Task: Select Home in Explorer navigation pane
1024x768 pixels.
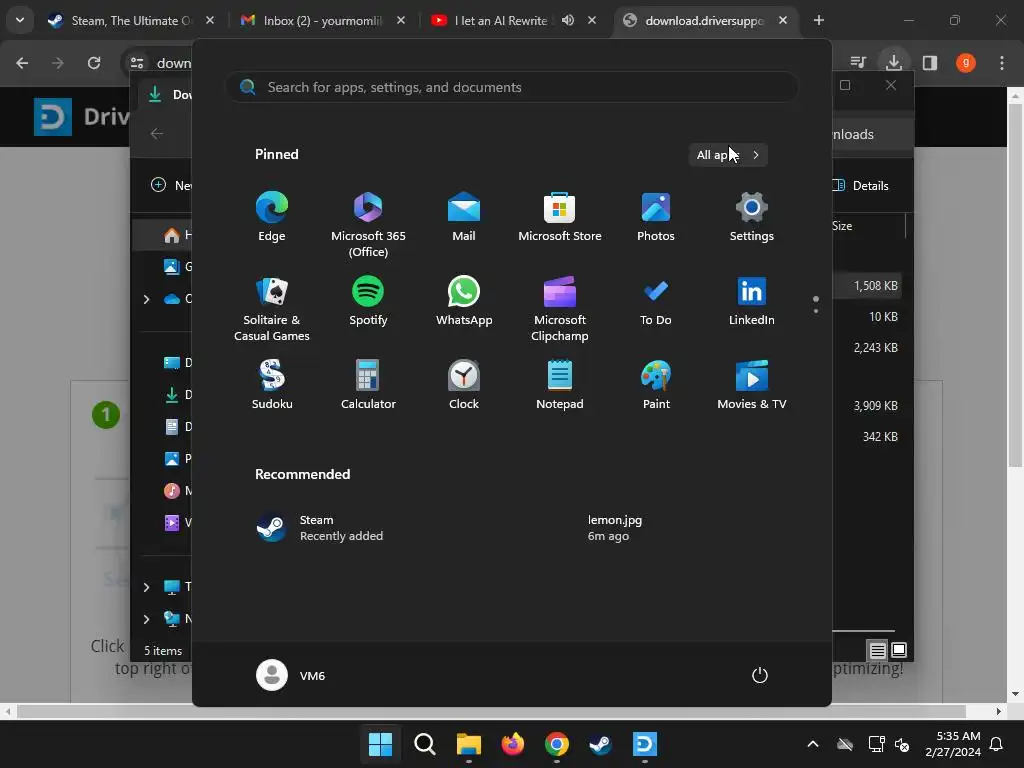Action: [164, 235]
